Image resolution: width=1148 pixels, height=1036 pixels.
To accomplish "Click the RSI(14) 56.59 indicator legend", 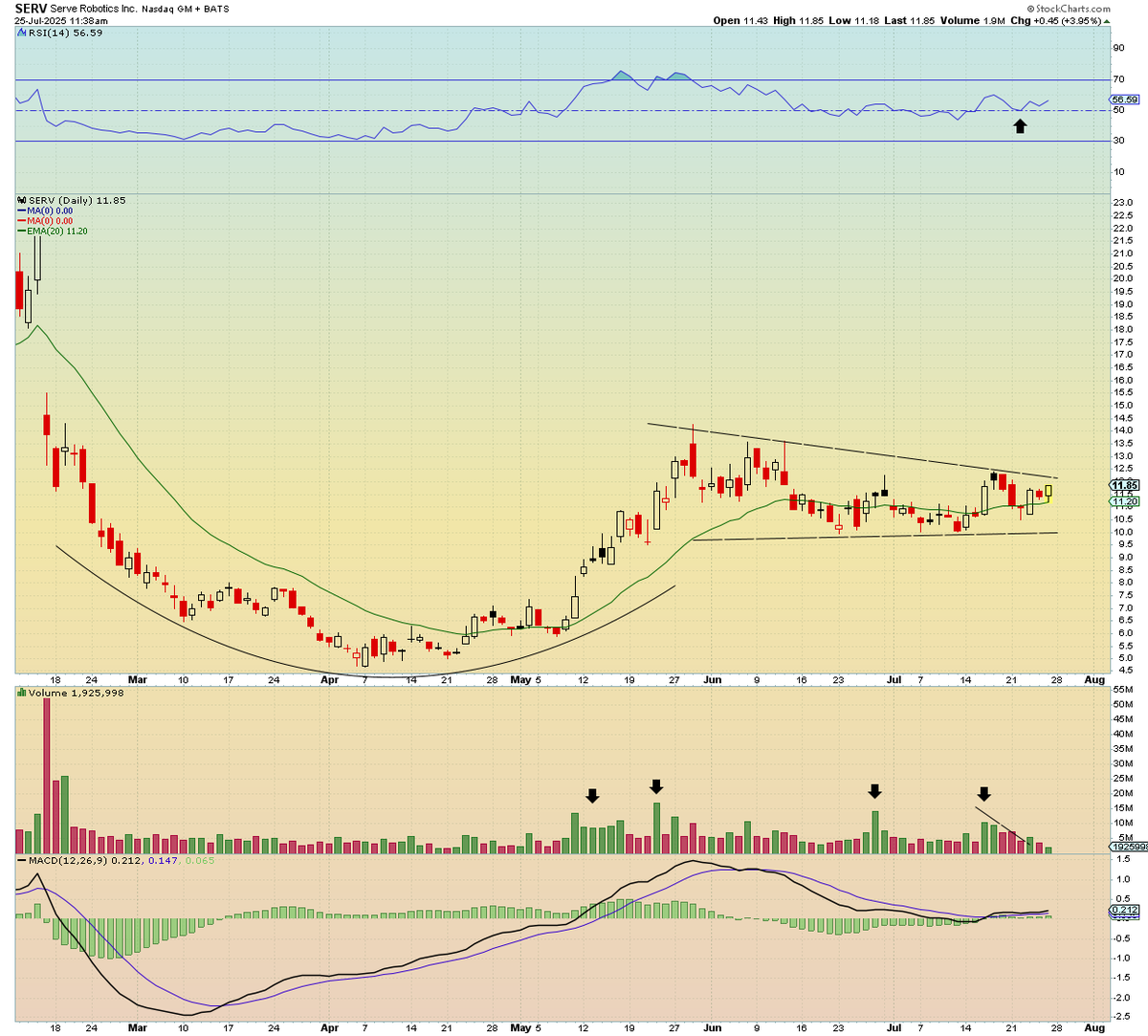I will click(x=65, y=33).
